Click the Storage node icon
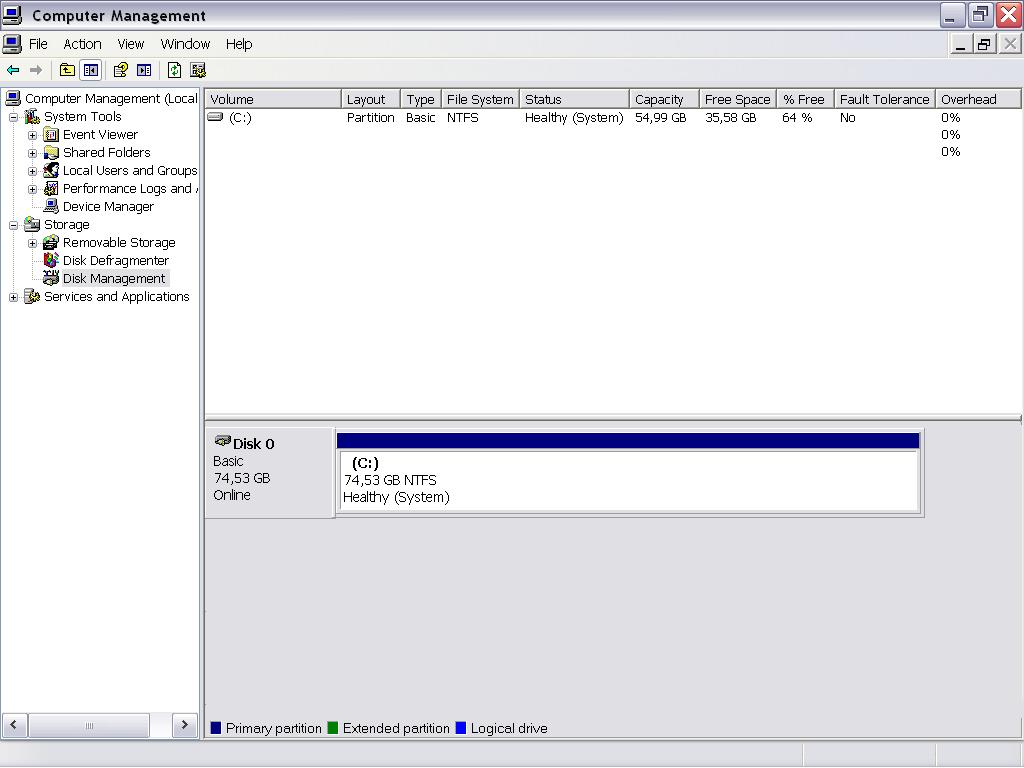 pos(32,225)
